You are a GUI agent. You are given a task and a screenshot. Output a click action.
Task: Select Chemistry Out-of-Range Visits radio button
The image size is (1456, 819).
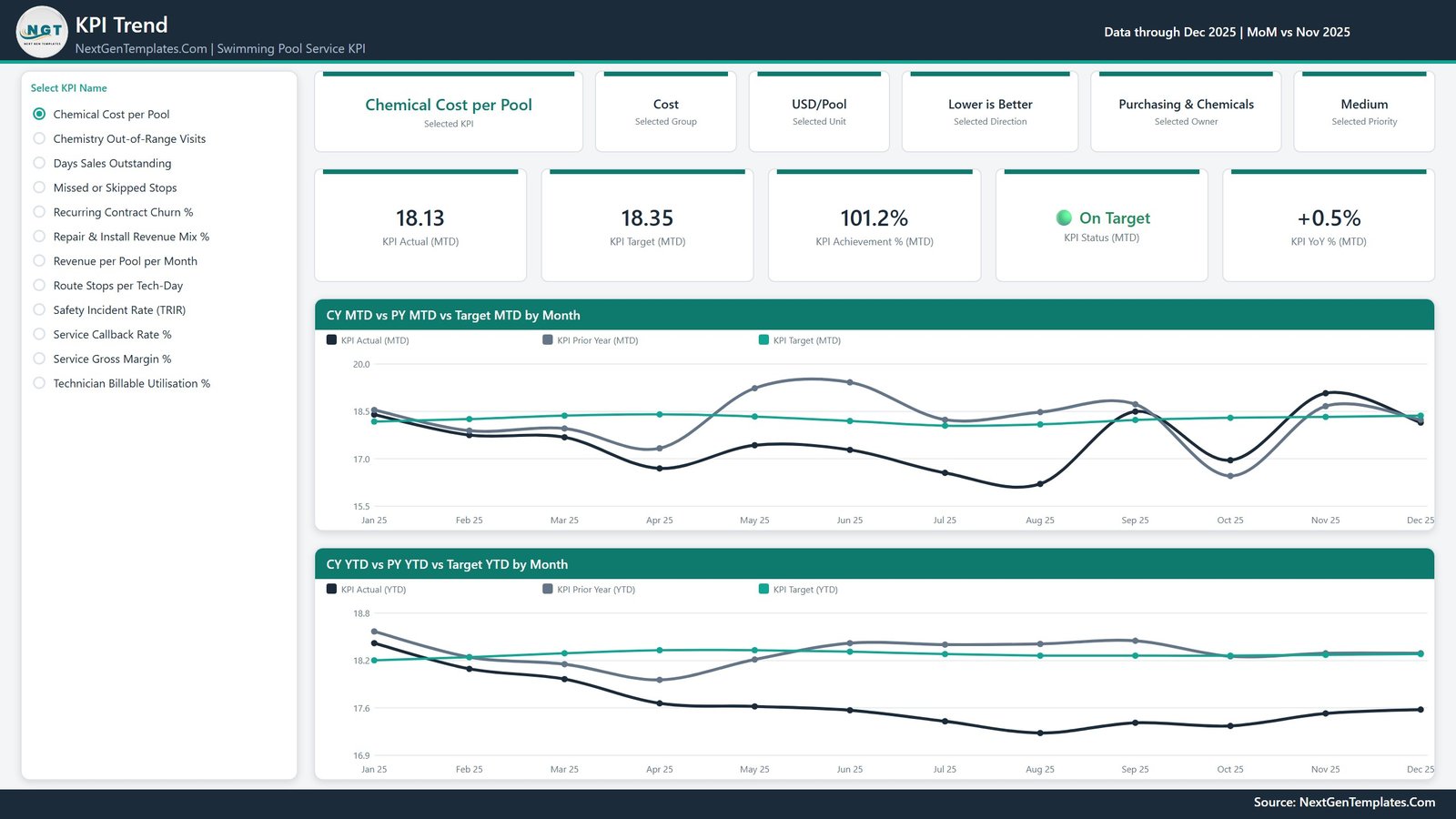39,138
